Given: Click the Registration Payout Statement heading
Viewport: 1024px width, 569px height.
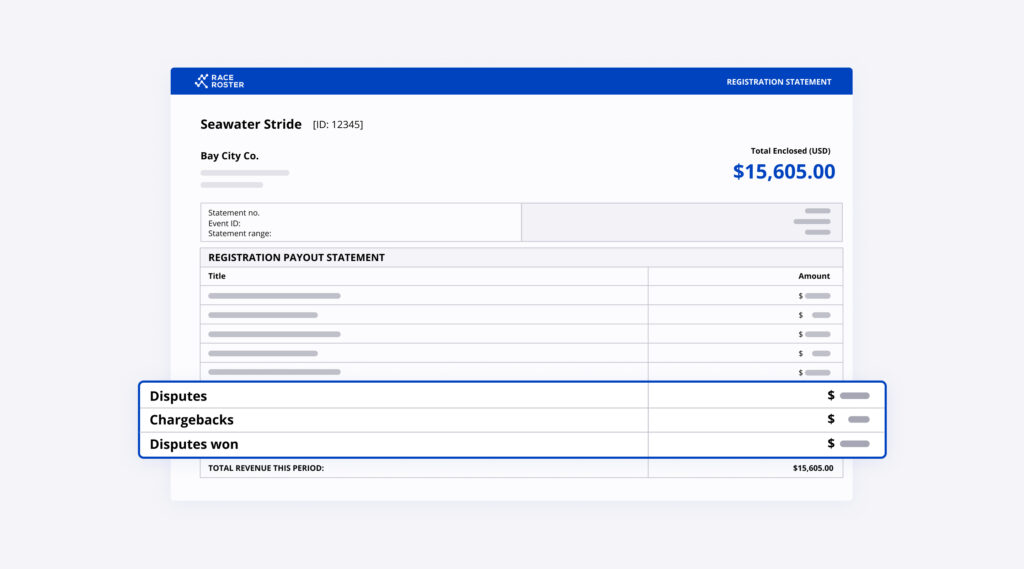Looking at the screenshot, I should (296, 257).
